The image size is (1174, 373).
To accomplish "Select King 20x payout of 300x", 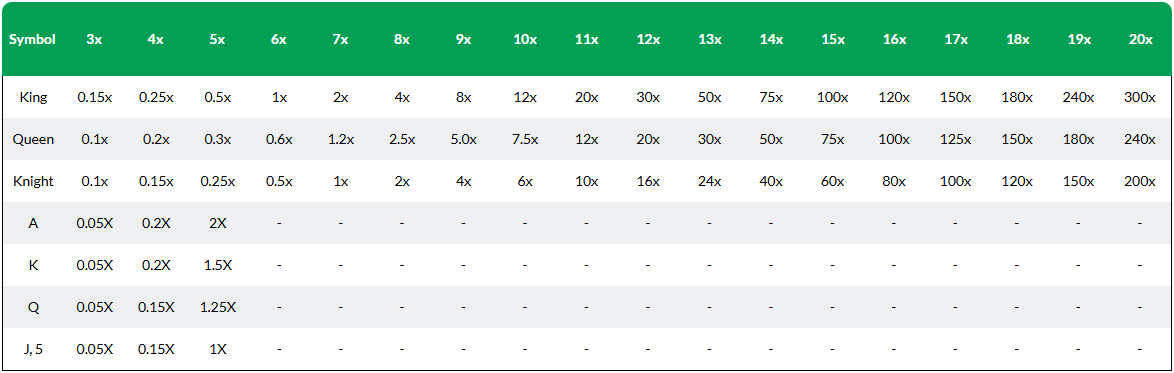I will [1140, 97].
